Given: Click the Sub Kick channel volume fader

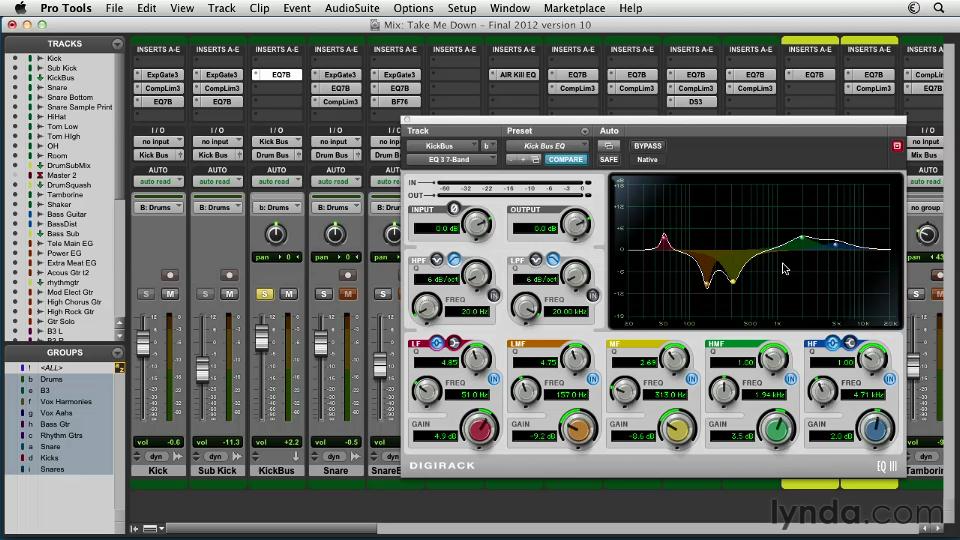Looking at the screenshot, I should [x=203, y=370].
